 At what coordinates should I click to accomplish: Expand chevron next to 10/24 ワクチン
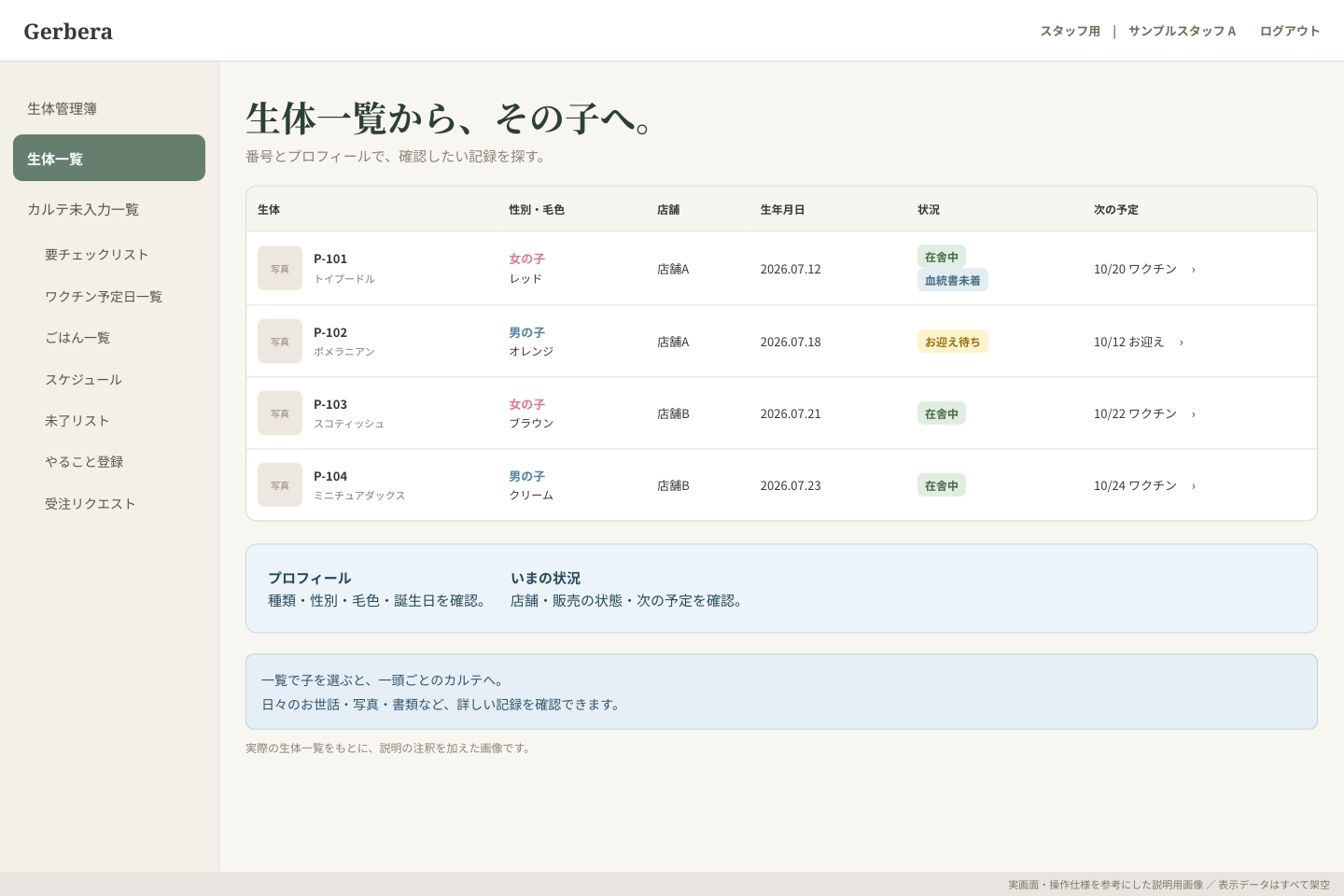click(x=1194, y=486)
